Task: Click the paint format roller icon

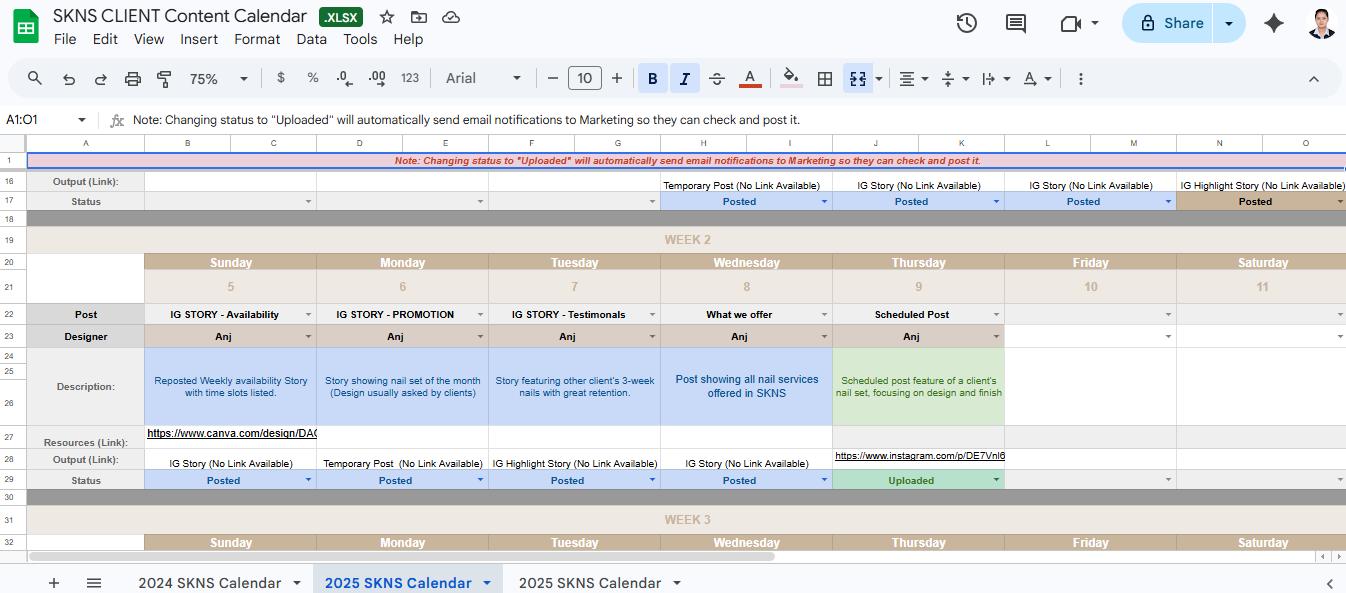Action: click(x=165, y=78)
